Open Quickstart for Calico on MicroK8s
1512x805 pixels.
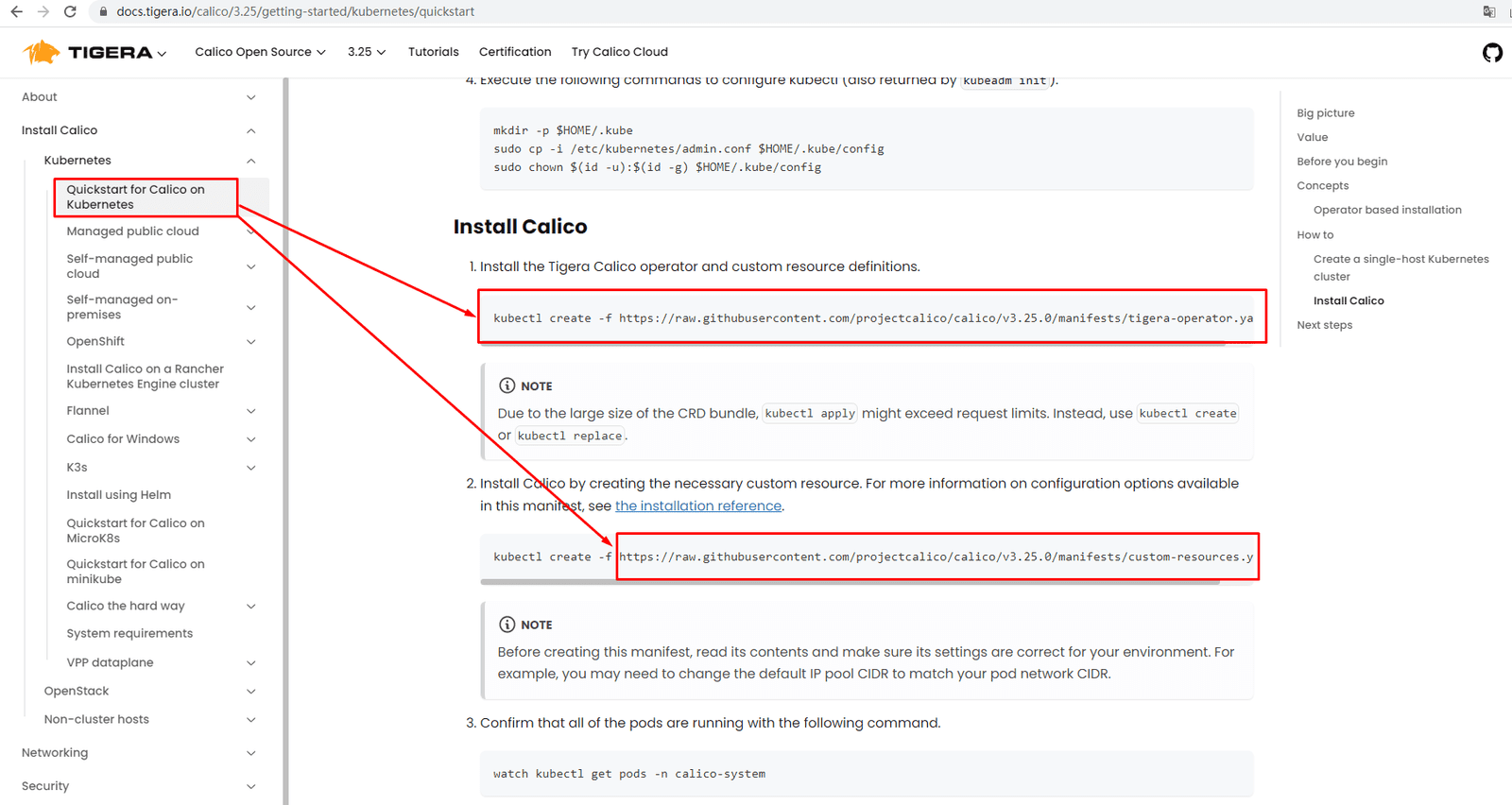click(x=135, y=530)
